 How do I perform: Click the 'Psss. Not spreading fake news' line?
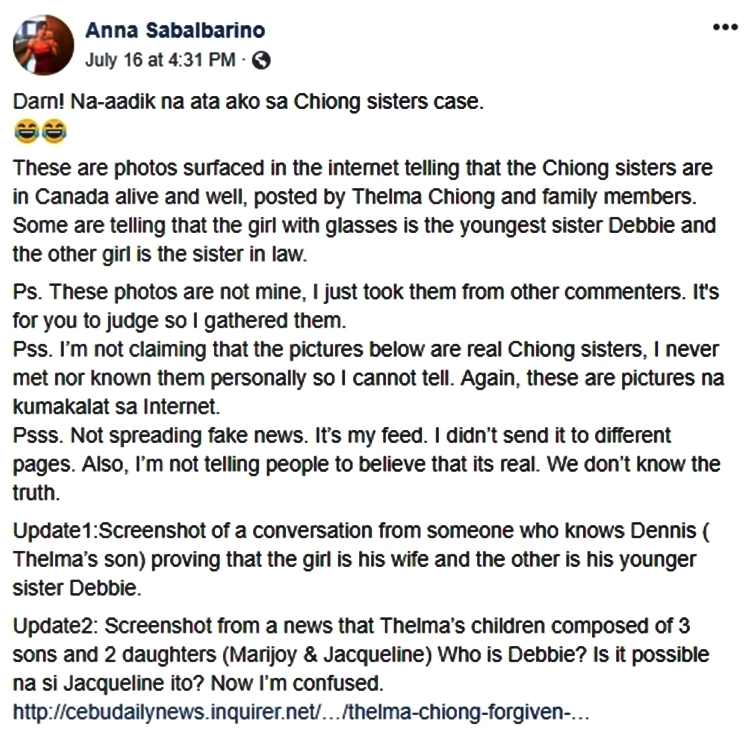(366, 464)
